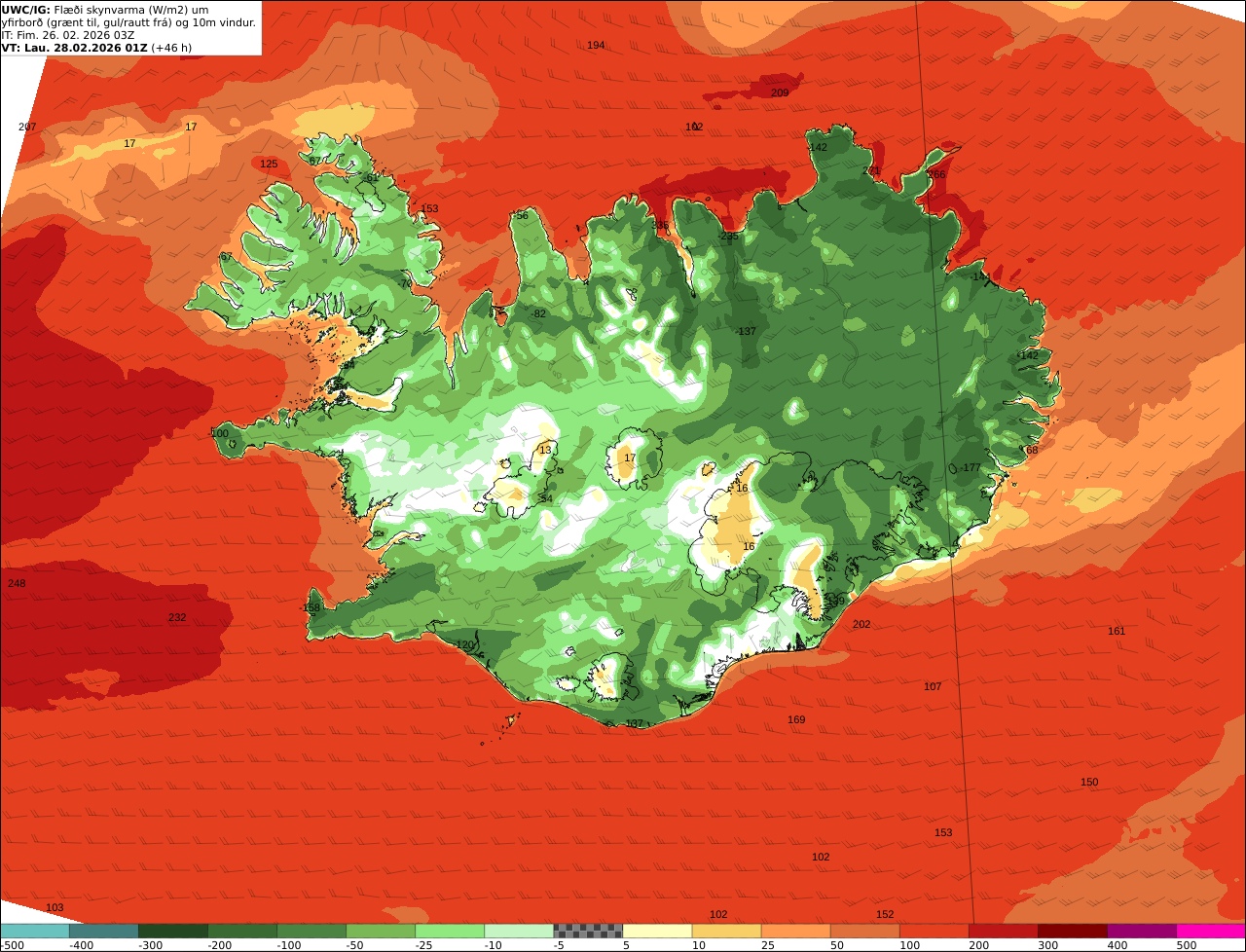Select the purple legend swatch at 400

pyautogui.click(x=1140, y=932)
